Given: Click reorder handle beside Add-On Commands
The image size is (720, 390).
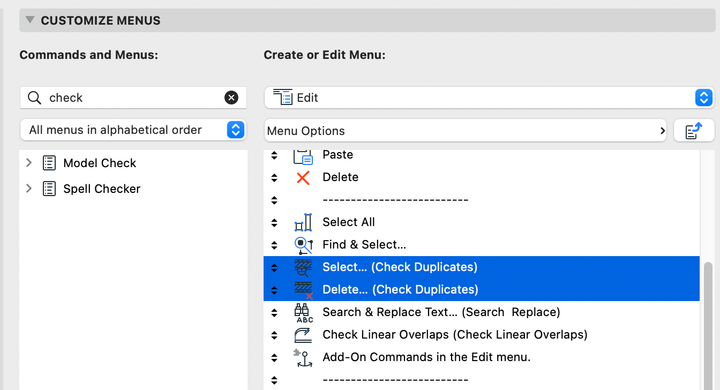Looking at the screenshot, I should [274, 358].
